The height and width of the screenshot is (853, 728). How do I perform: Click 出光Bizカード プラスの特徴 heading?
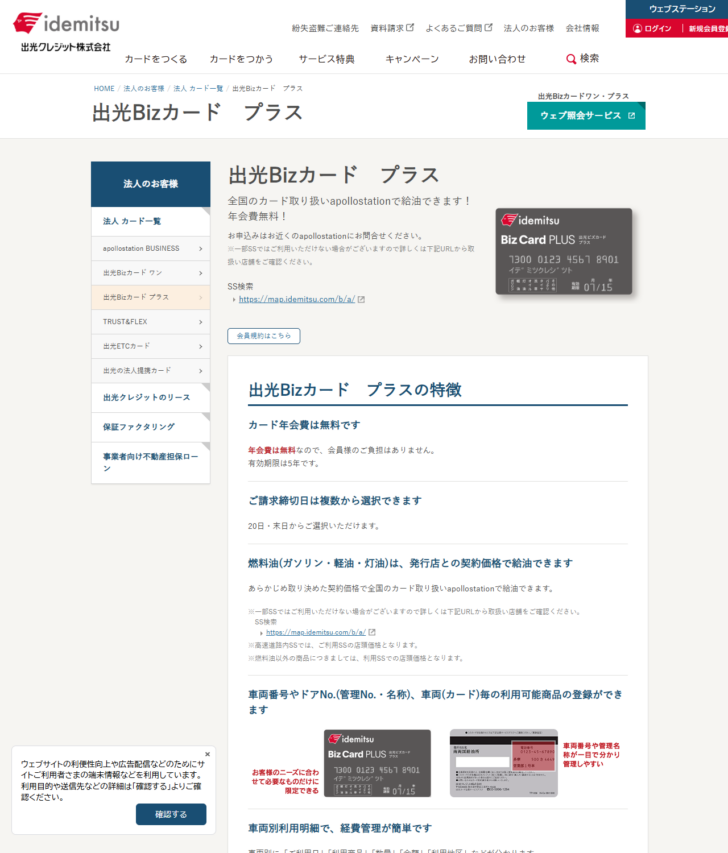pyautogui.click(x=355, y=390)
